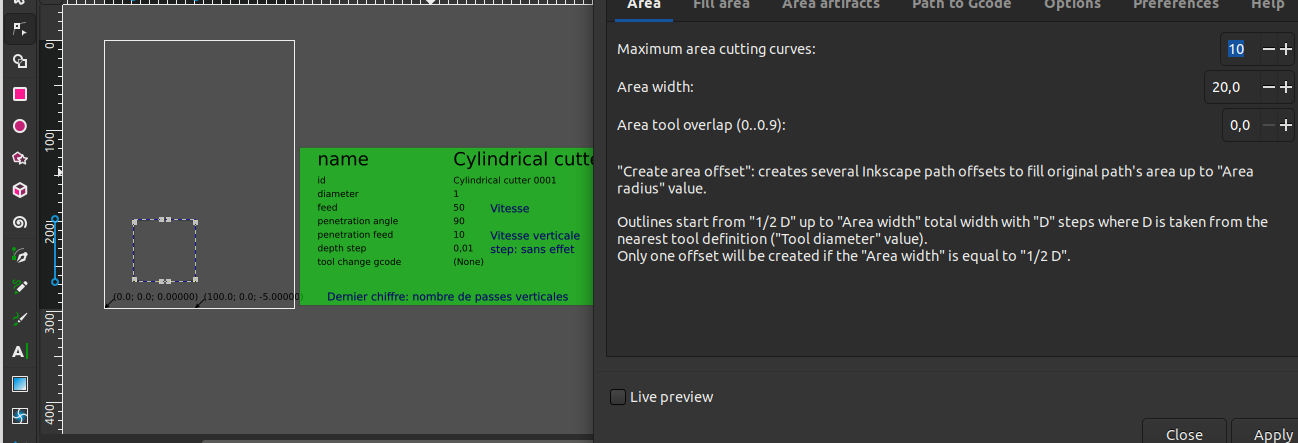The width and height of the screenshot is (1298, 443).
Task: Click the 'name' heading in green box
Action: [x=343, y=159]
